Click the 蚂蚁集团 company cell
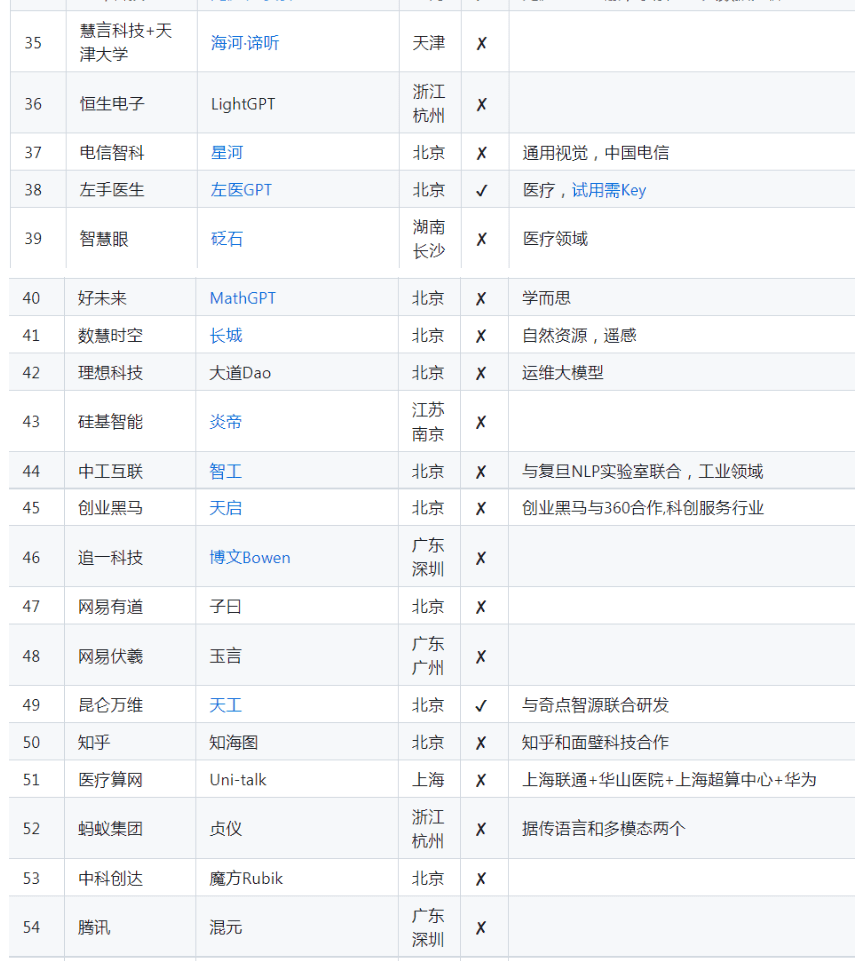This screenshot has width=864, height=961. [x=110, y=829]
